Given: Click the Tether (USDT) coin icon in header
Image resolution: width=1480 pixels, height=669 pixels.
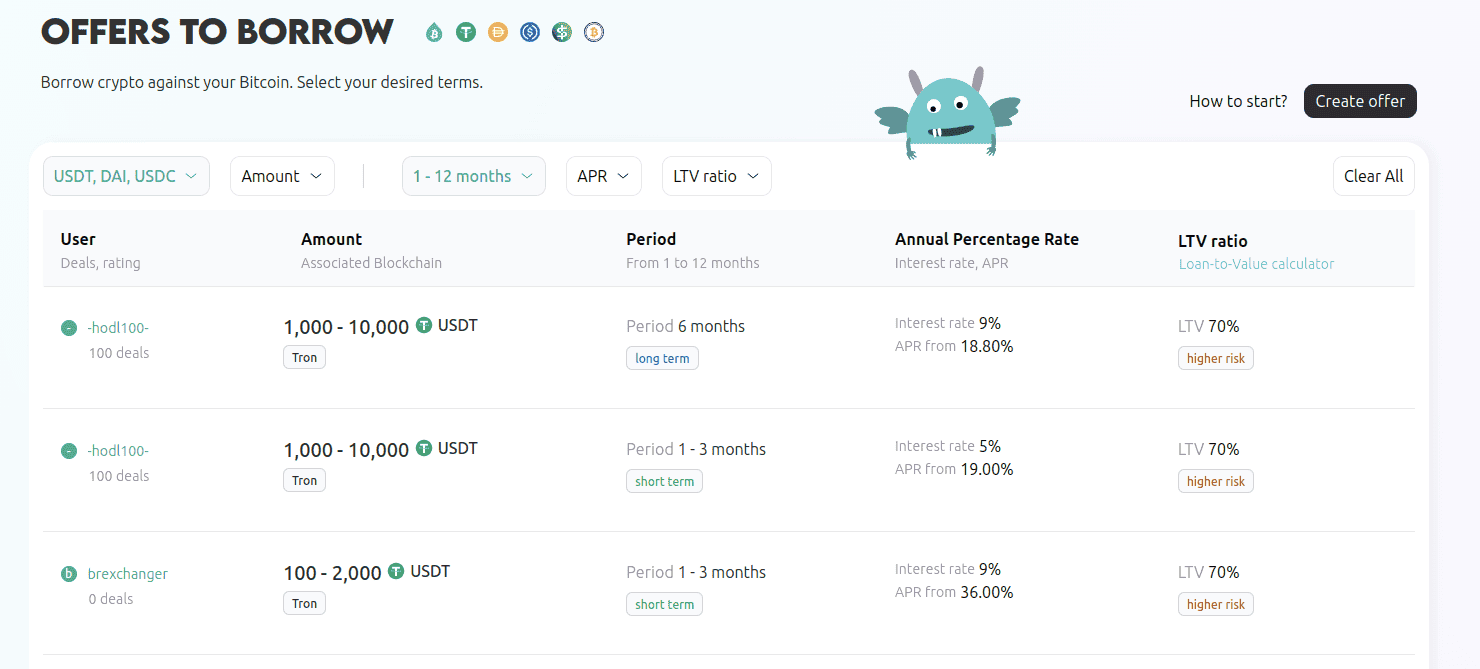Looking at the screenshot, I should (465, 33).
